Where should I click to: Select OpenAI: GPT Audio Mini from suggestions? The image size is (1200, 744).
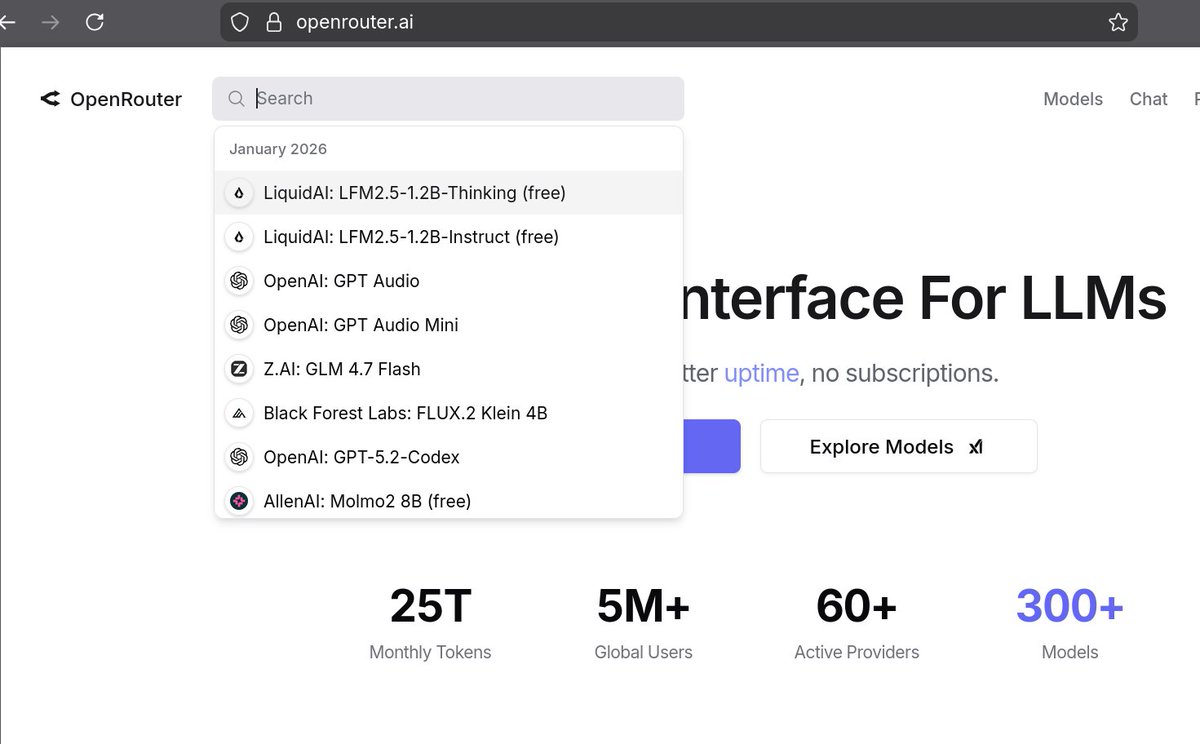coord(360,325)
